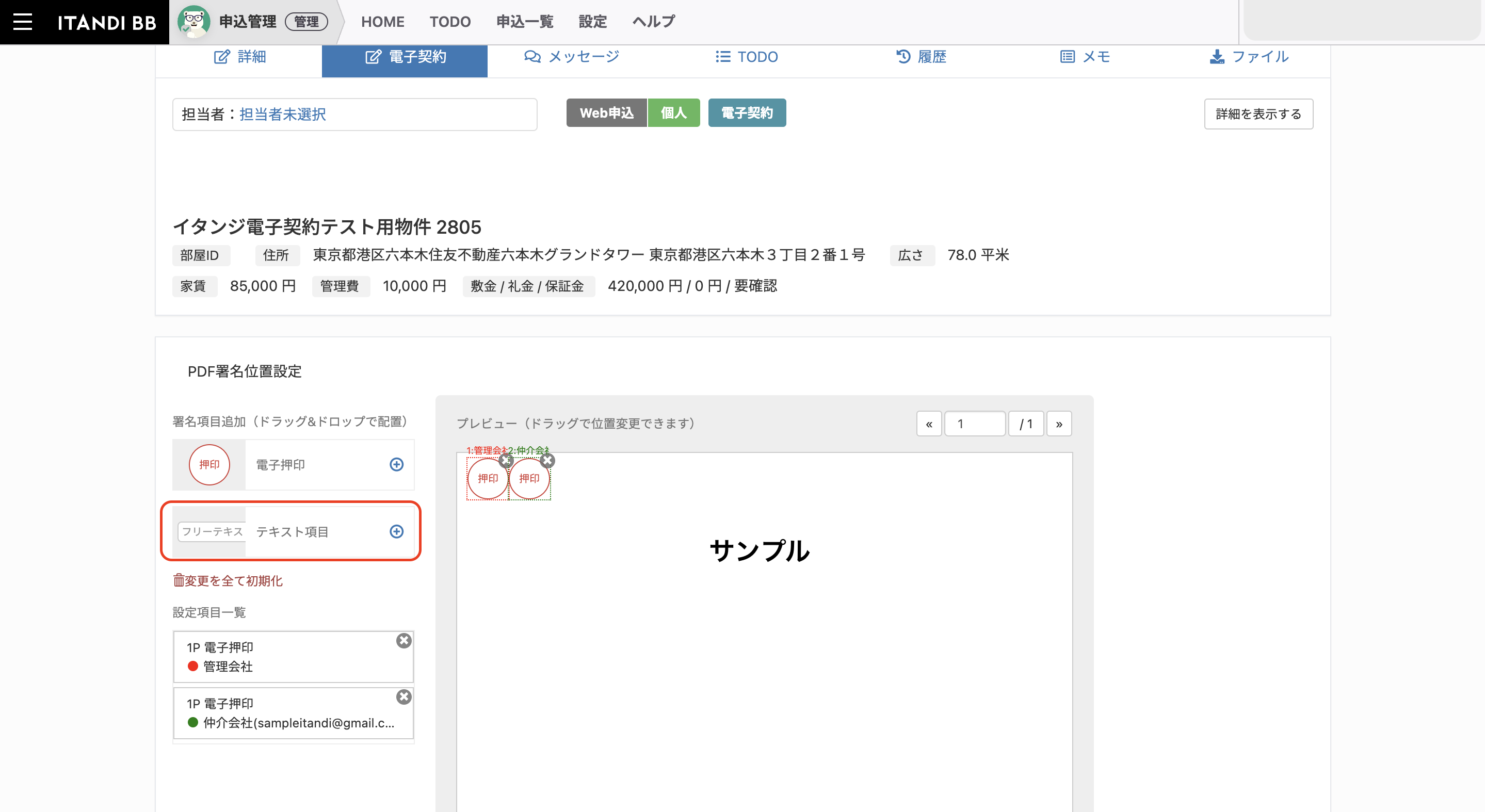Remove the 管理会社 電子押印 list item

[403, 641]
